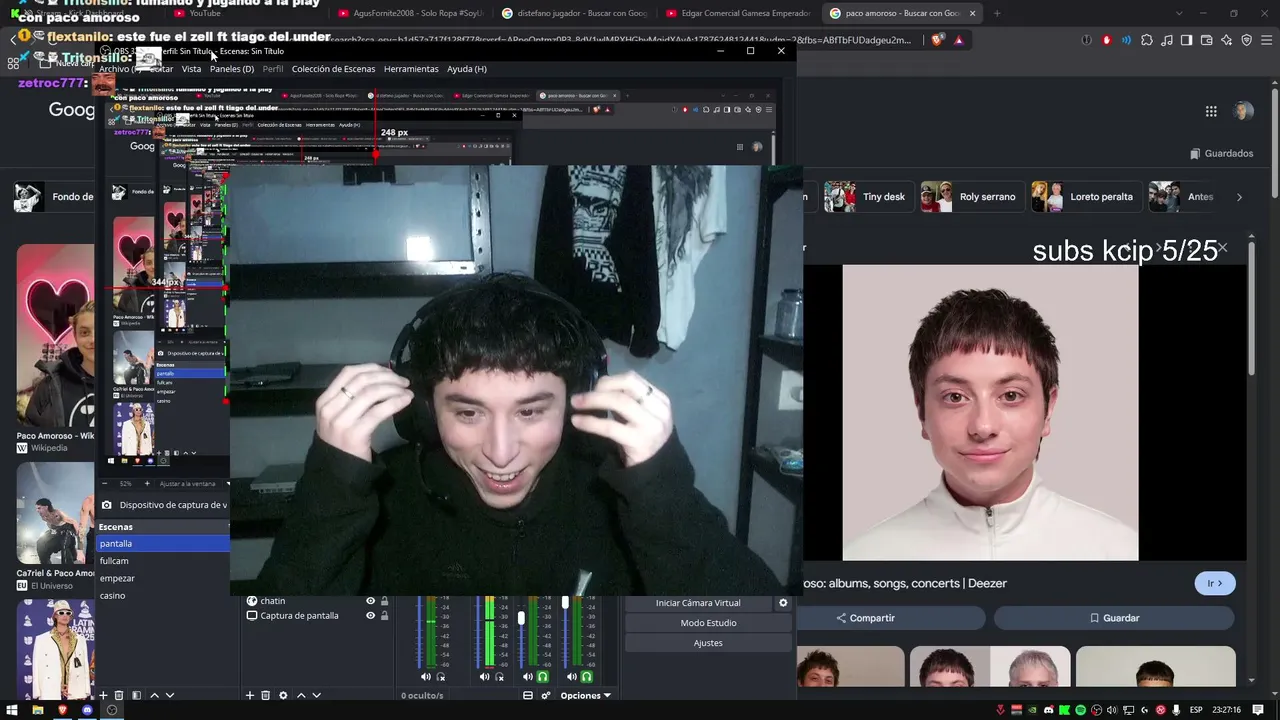Viewport: 1280px width, 720px height.
Task: Open the Brave Wallet icon
Action: pyautogui.click(x=1206, y=40)
